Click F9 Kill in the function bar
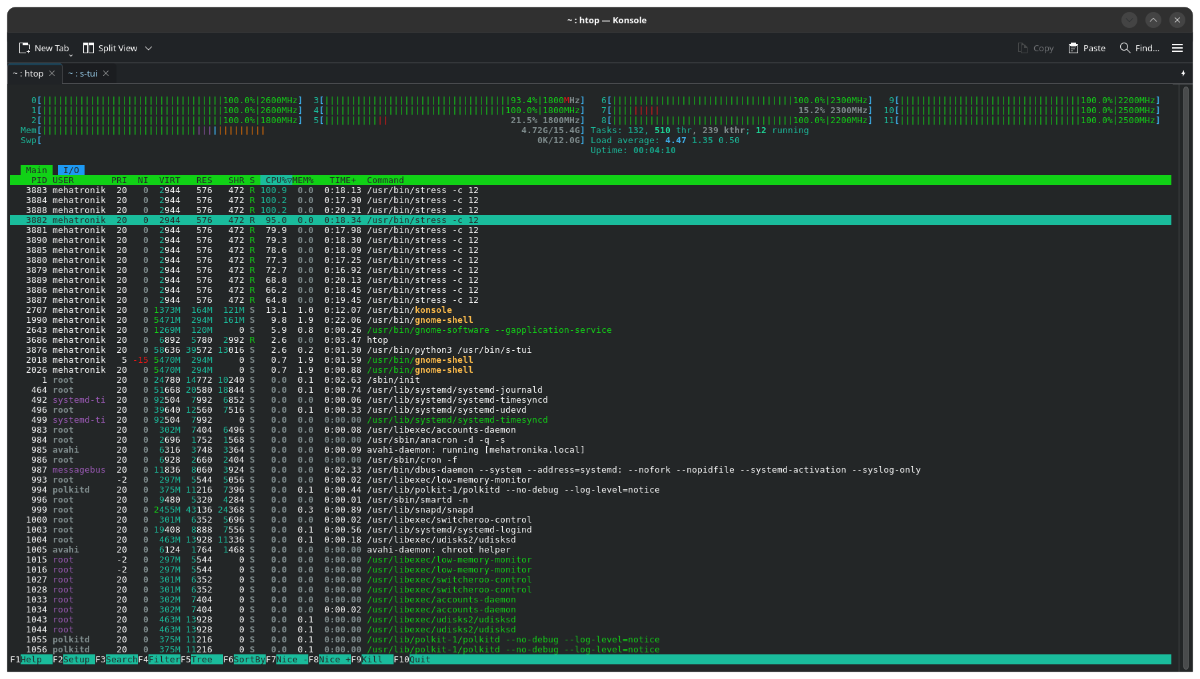The height and width of the screenshot is (679, 1200). (371, 660)
